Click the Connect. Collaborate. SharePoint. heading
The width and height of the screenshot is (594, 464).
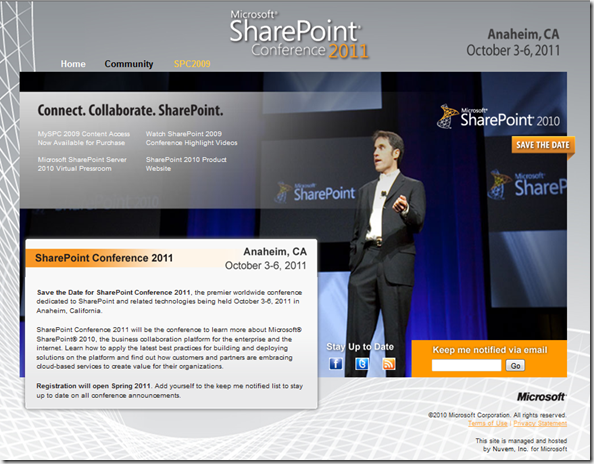coord(130,110)
